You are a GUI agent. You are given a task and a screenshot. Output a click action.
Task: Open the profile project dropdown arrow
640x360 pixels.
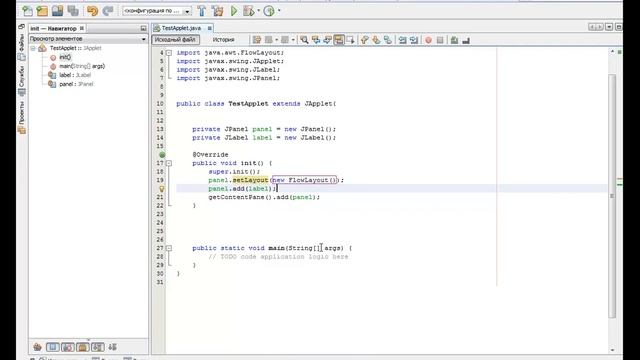(x=279, y=11)
